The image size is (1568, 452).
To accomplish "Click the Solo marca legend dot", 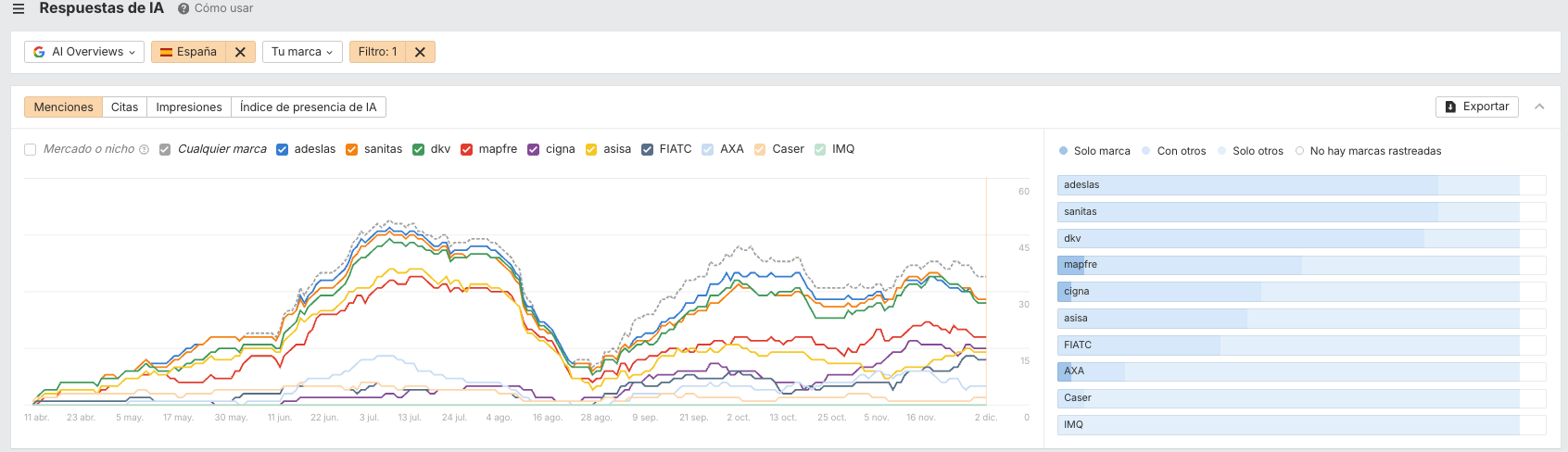I will click(x=1063, y=151).
